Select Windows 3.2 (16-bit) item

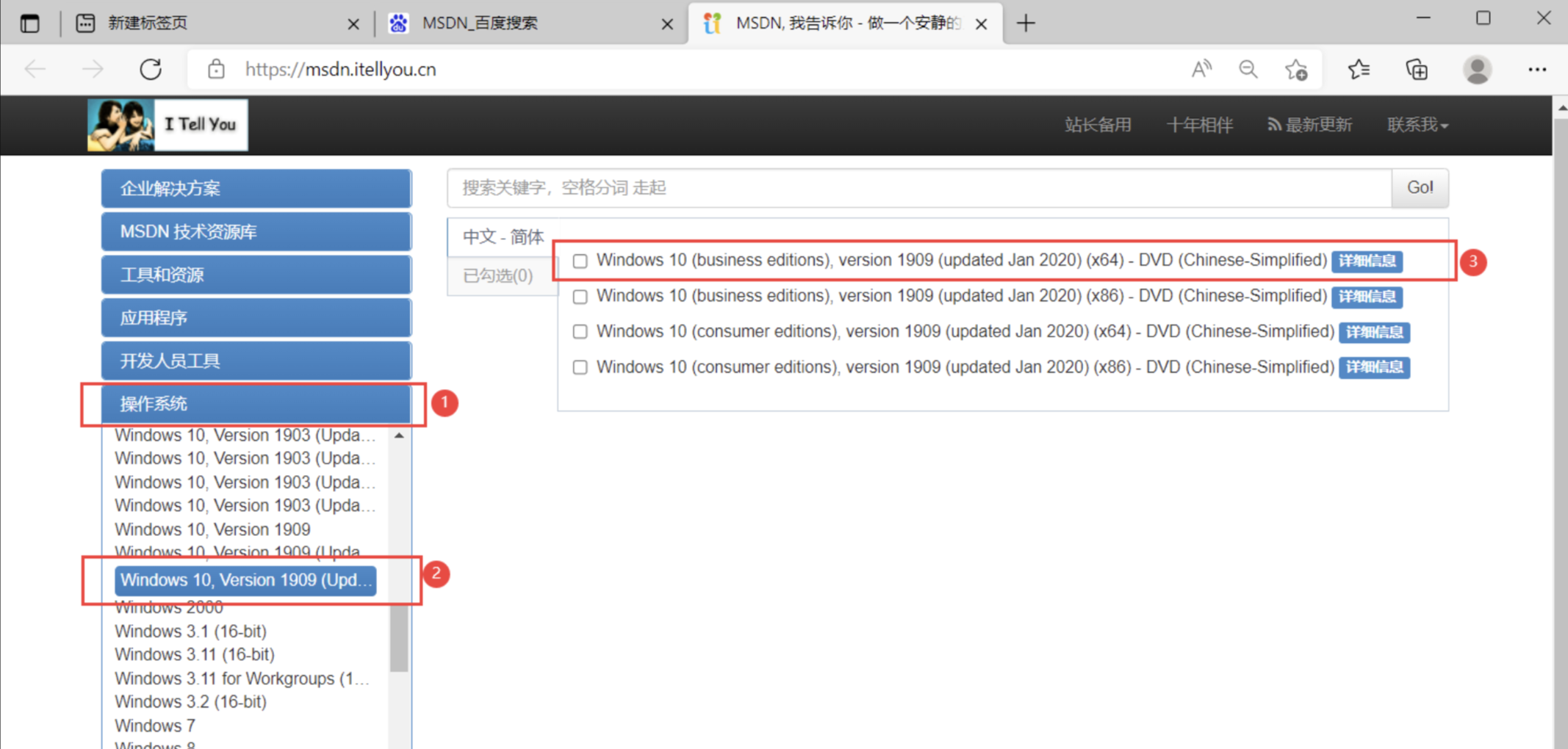(191, 702)
